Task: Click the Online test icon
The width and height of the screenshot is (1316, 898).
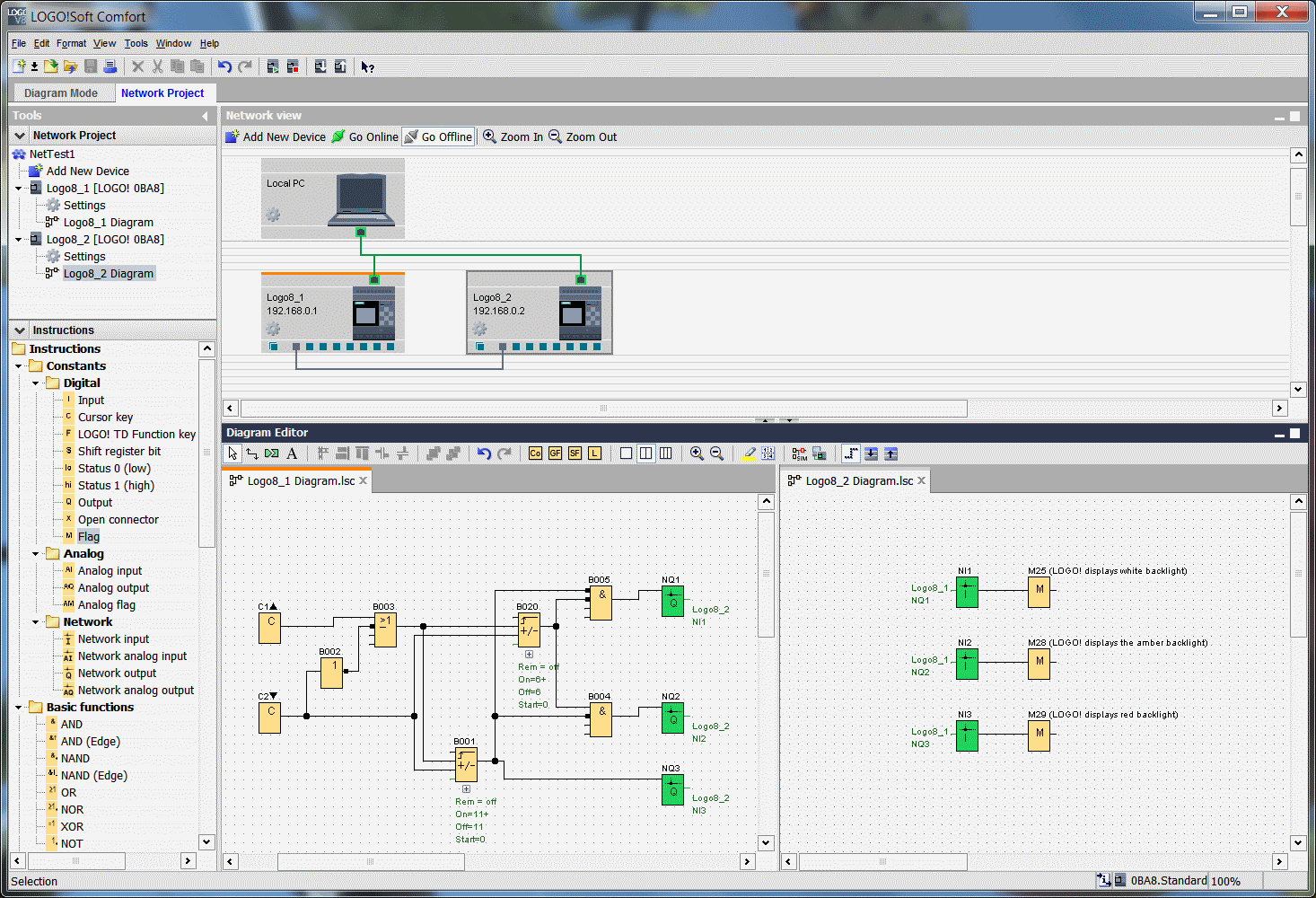Action: point(819,453)
